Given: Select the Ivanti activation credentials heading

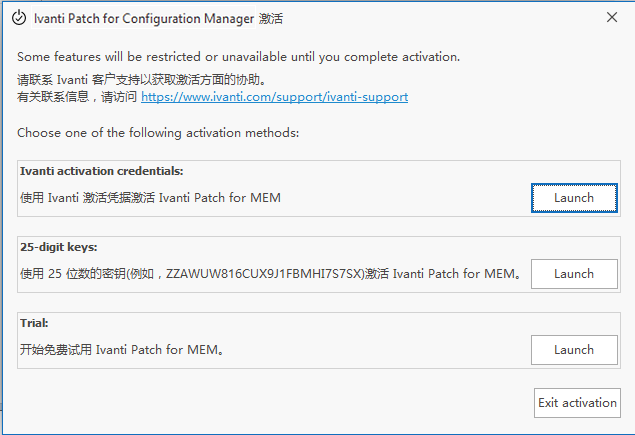Looking at the screenshot, I should point(102,171).
